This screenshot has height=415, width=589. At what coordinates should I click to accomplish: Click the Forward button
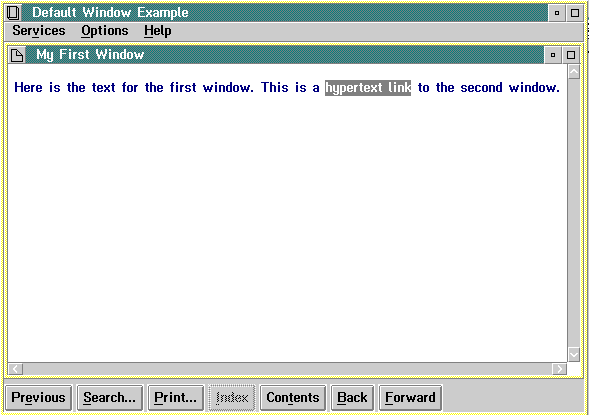tap(410, 397)
